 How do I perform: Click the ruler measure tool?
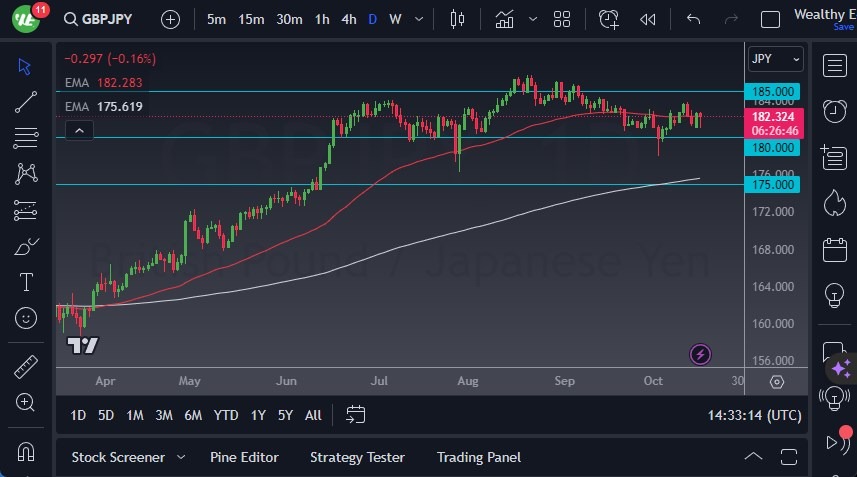(26, 366)
